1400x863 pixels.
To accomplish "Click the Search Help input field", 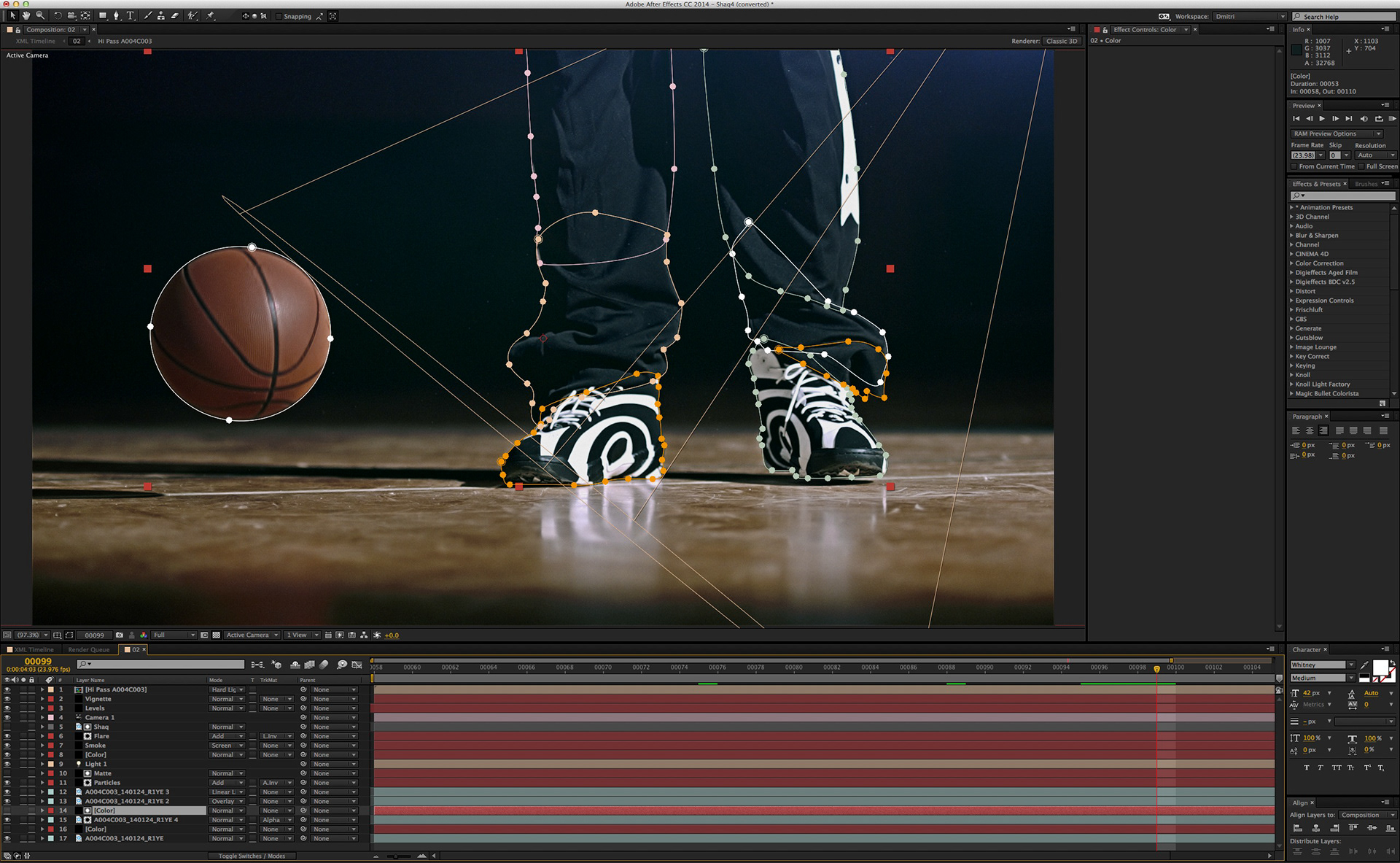I will coord(1345,16).
